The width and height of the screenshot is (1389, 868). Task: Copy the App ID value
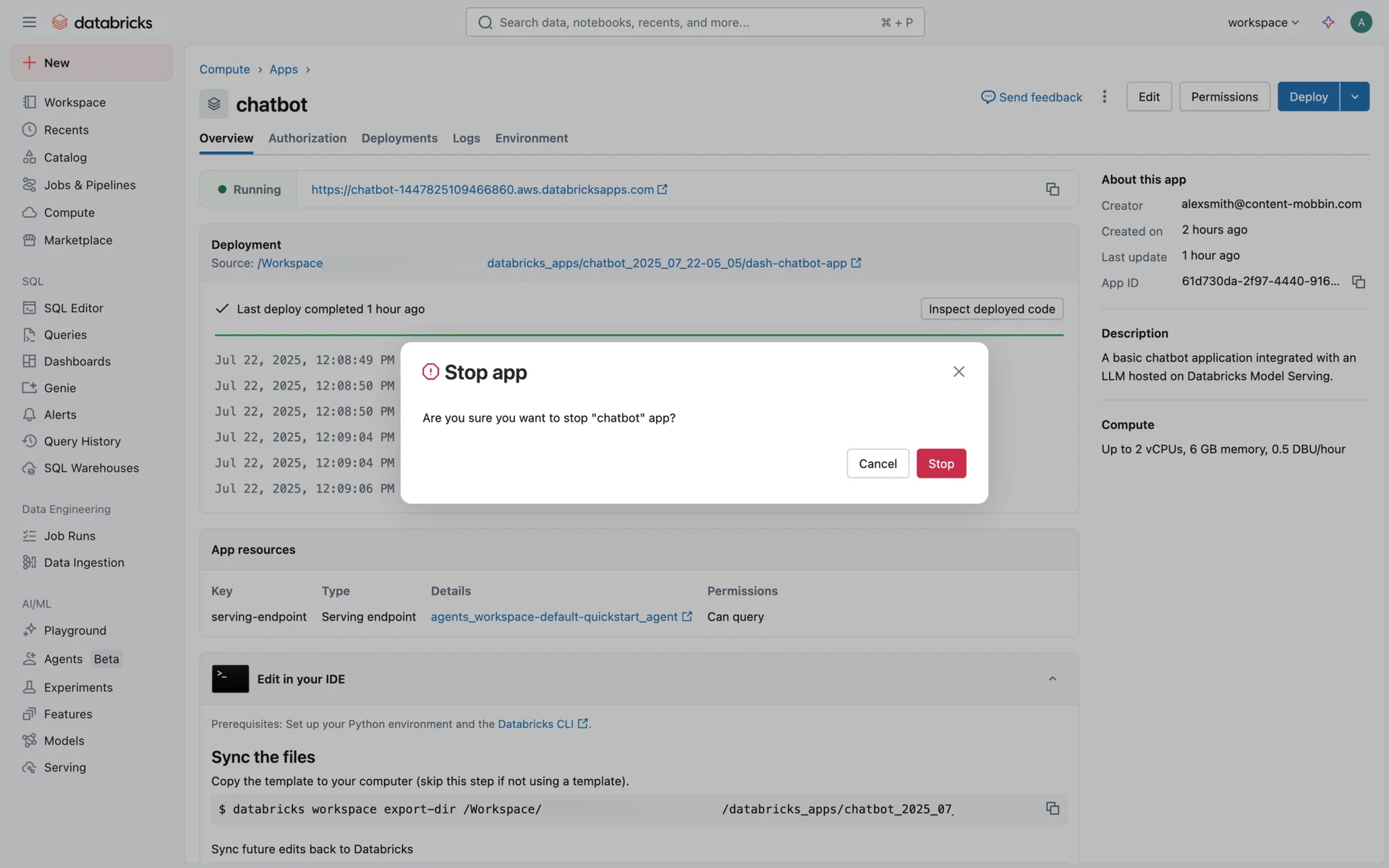pyautogui.click(x=1358, y=282)
